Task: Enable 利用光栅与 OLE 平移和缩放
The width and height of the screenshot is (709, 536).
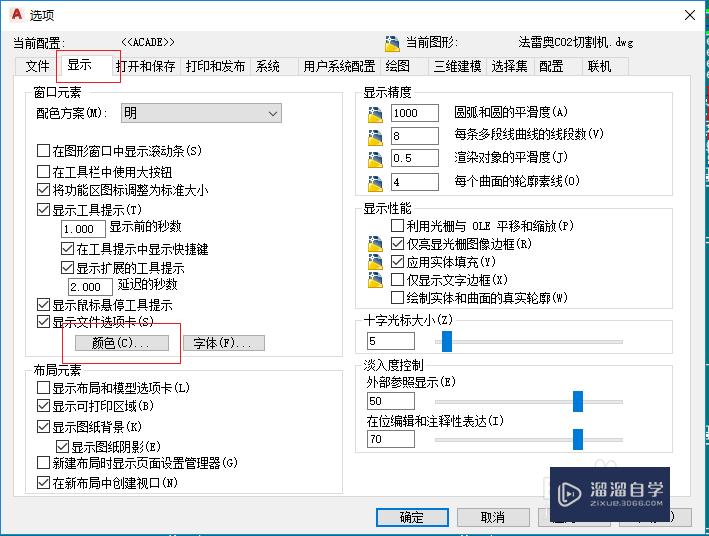Action: click(397, 225)
